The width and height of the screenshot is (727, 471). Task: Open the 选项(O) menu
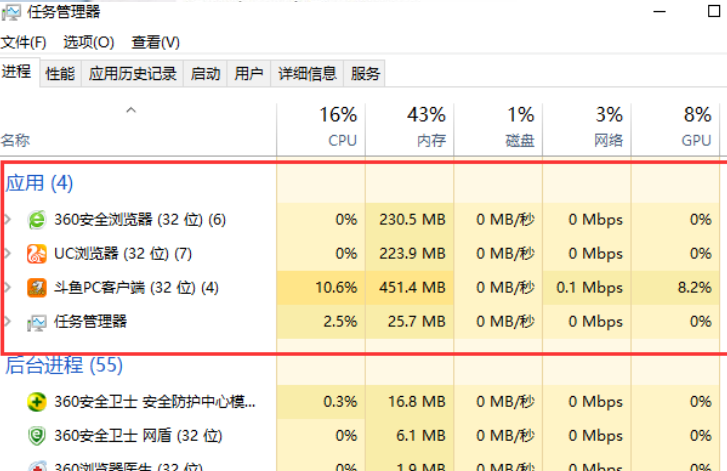[89, 42]
